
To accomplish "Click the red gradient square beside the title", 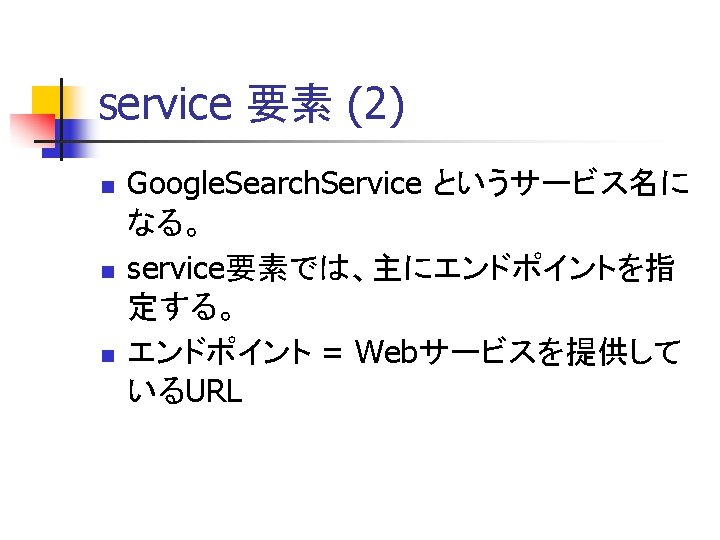I will (32, 130).
